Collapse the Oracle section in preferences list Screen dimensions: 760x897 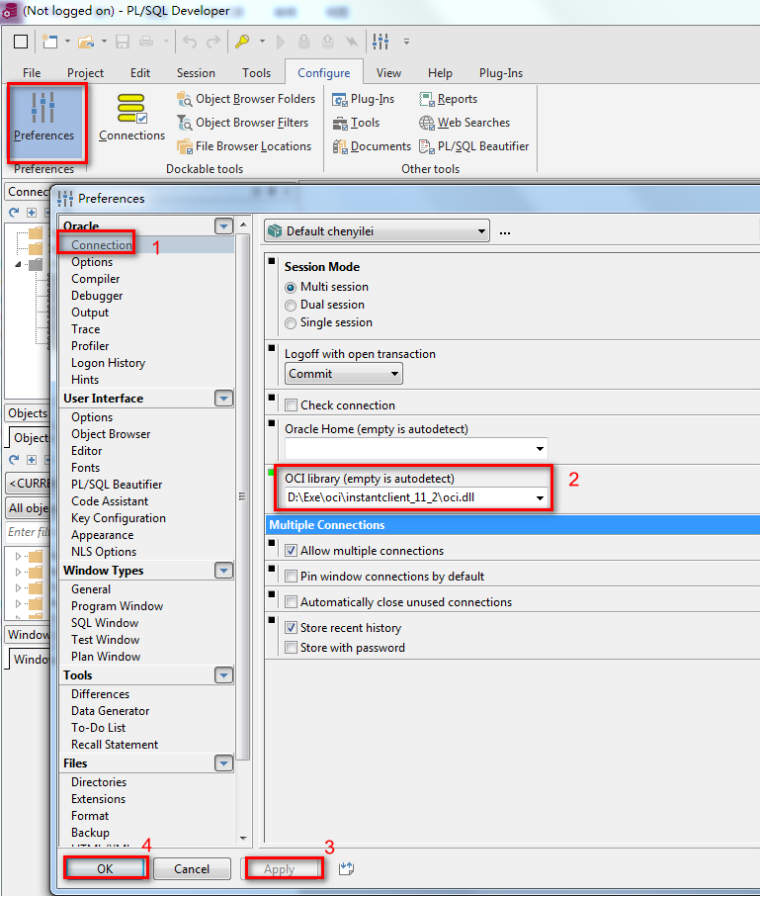(224, 226)
